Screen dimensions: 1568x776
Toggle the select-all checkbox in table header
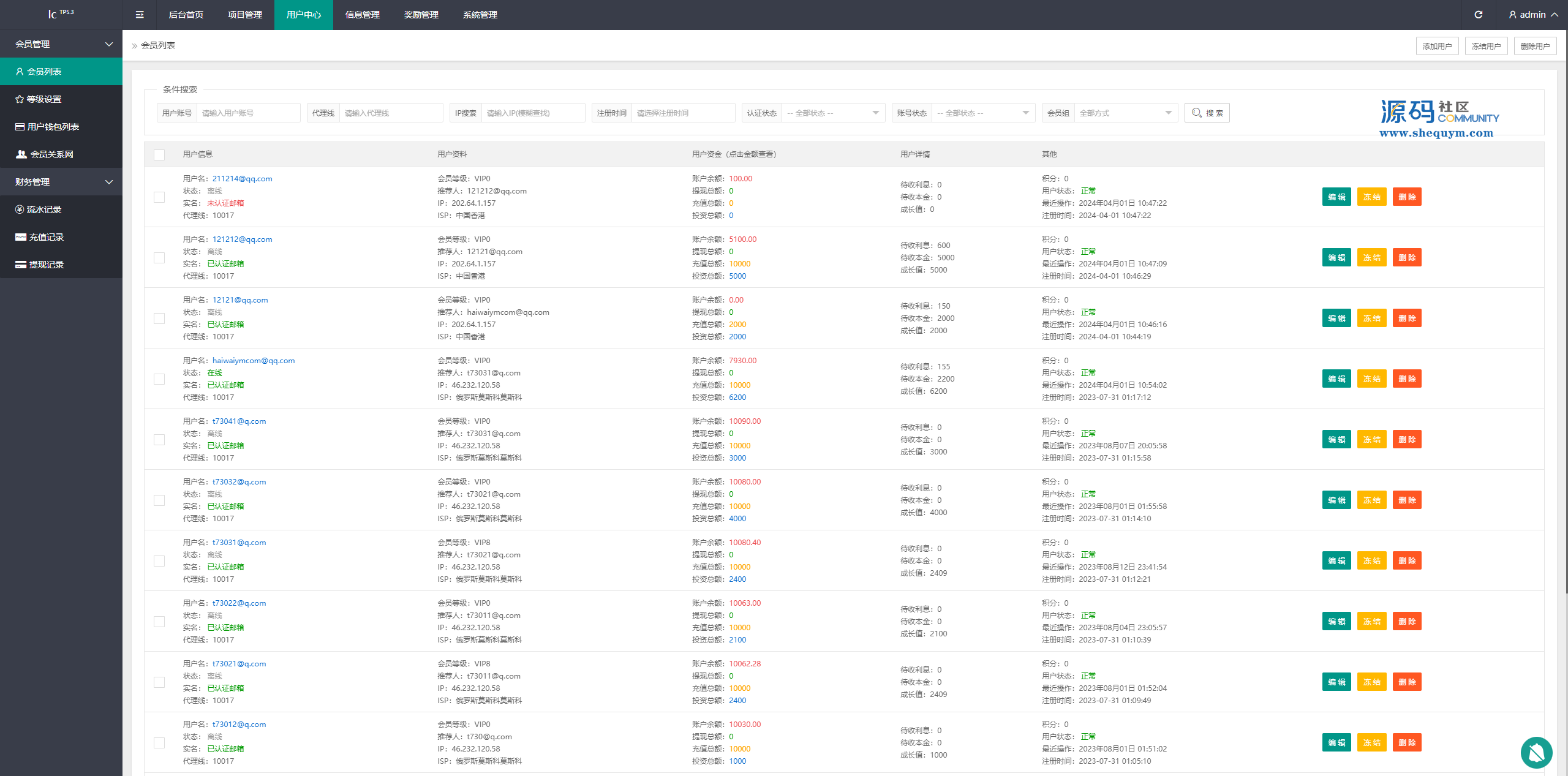click(159, 154)
